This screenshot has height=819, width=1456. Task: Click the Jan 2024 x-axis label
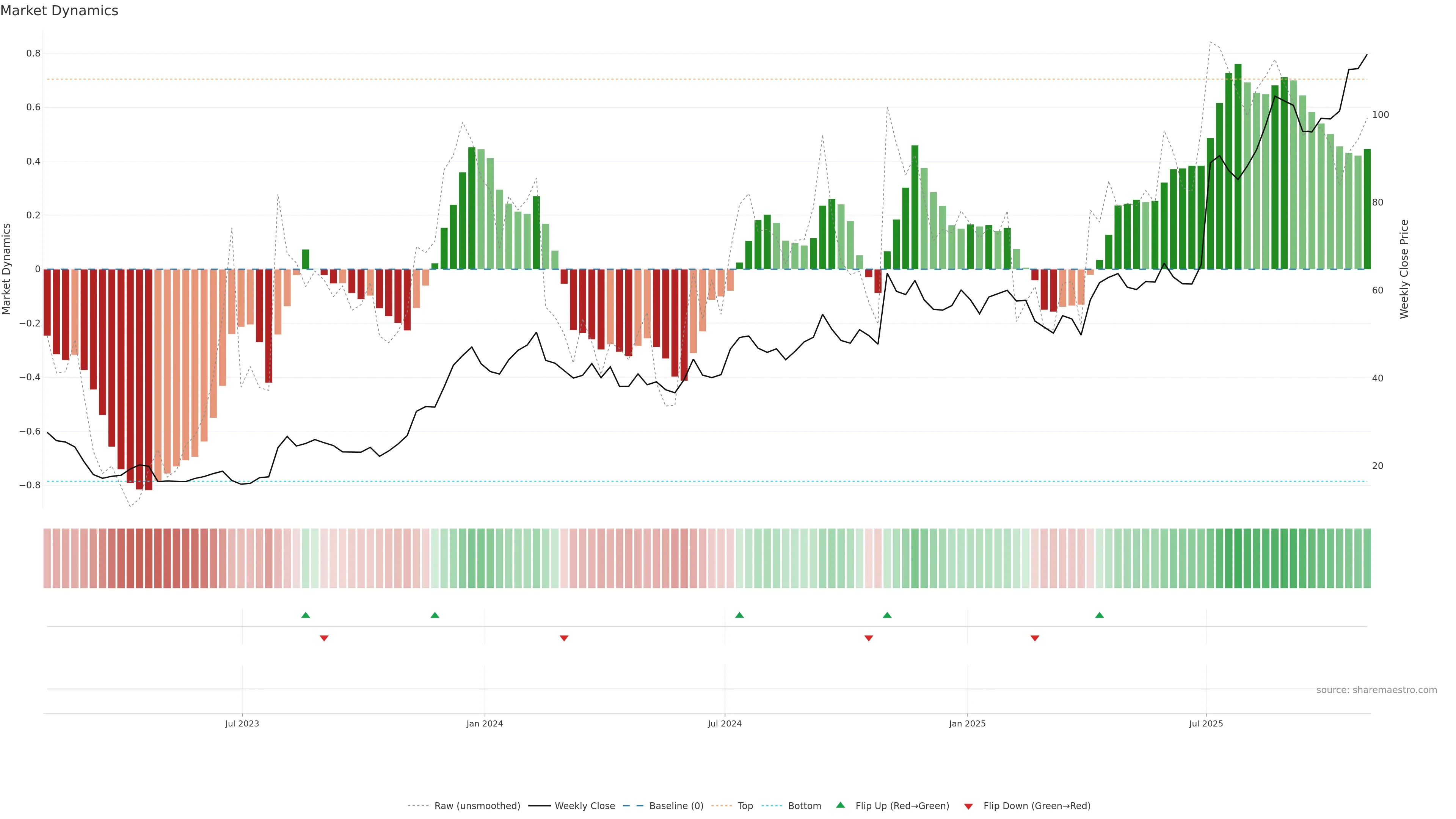coord(485,723)
